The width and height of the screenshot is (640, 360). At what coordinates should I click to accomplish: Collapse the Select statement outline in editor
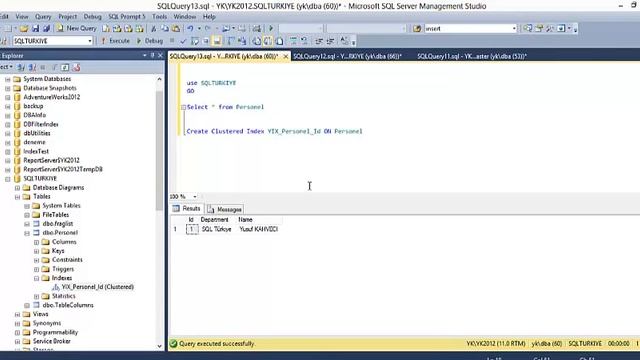[183, 107]
